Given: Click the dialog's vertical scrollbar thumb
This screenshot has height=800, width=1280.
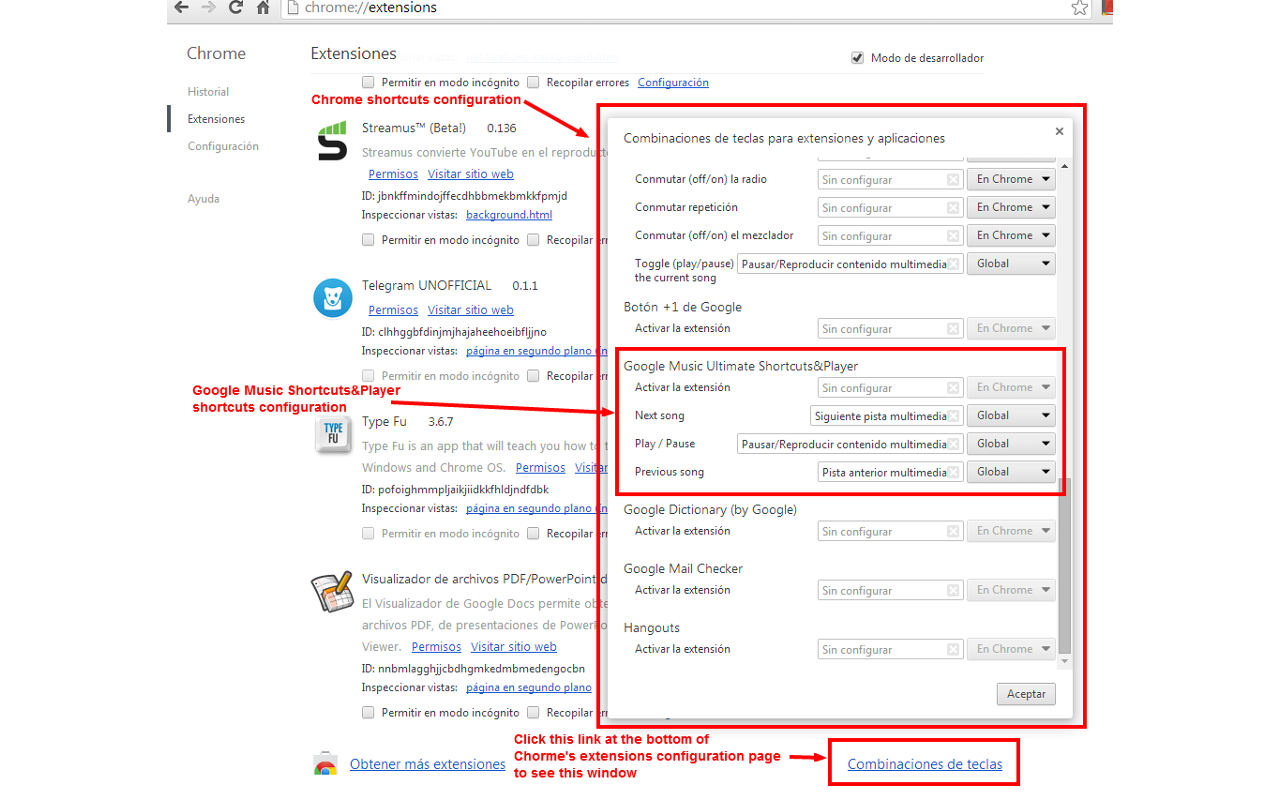Looking at the screenshot, I should pos(1064,566).
